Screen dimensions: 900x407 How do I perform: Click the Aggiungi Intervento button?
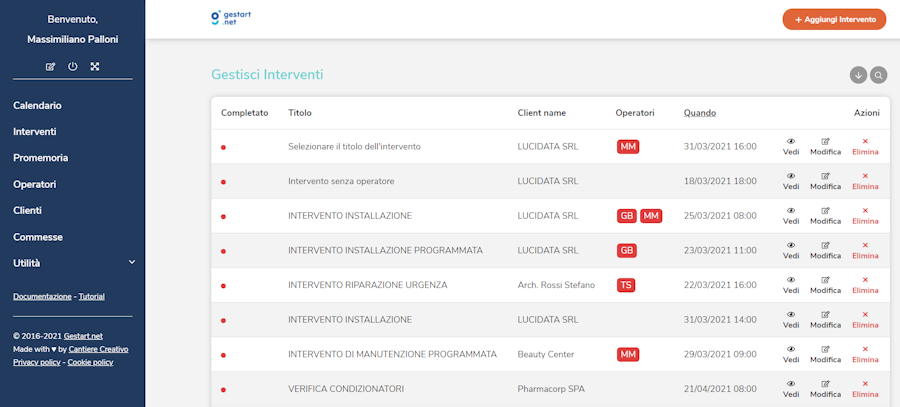[834, 19]
